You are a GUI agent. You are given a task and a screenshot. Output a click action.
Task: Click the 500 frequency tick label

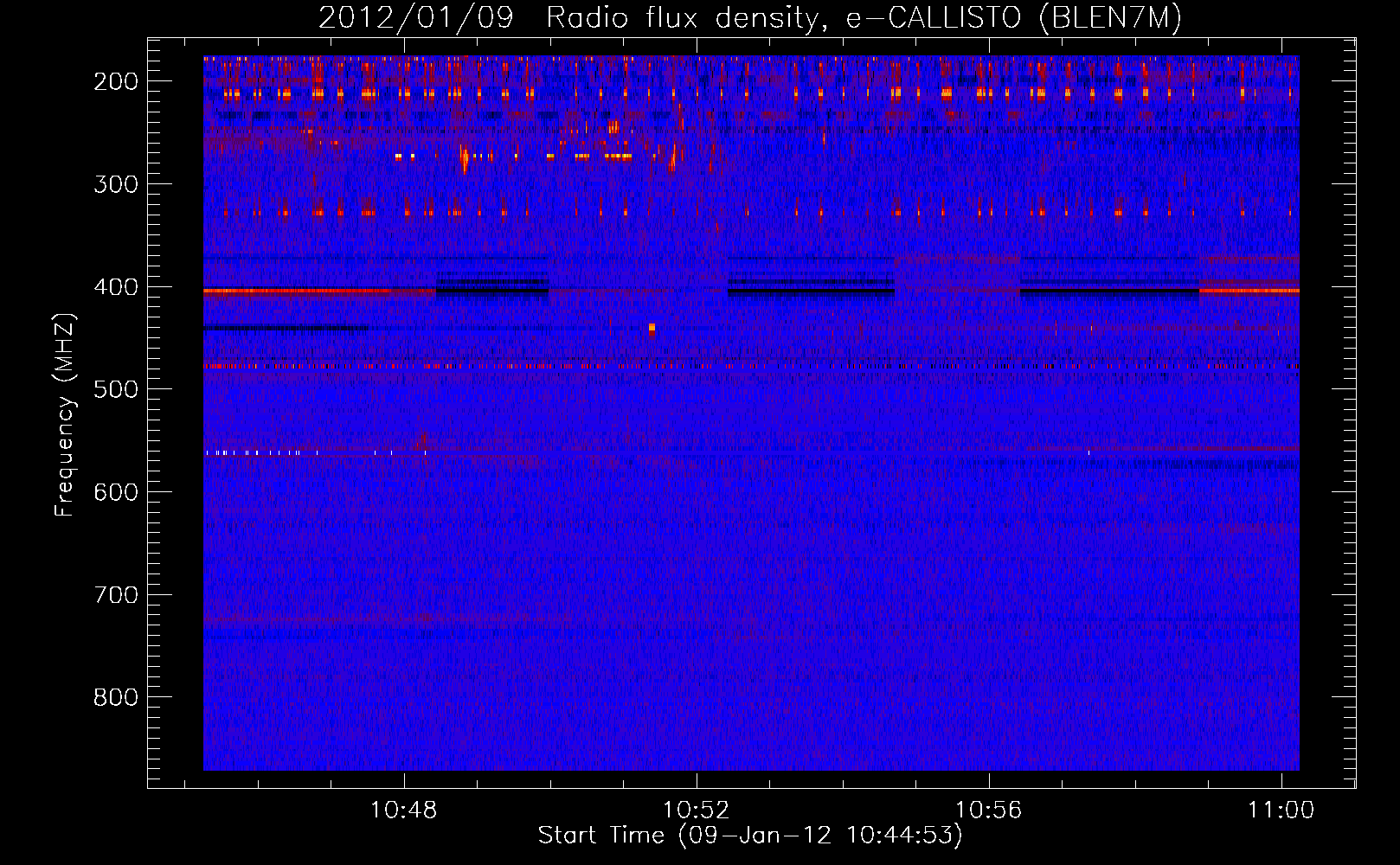tap(116, 389)
